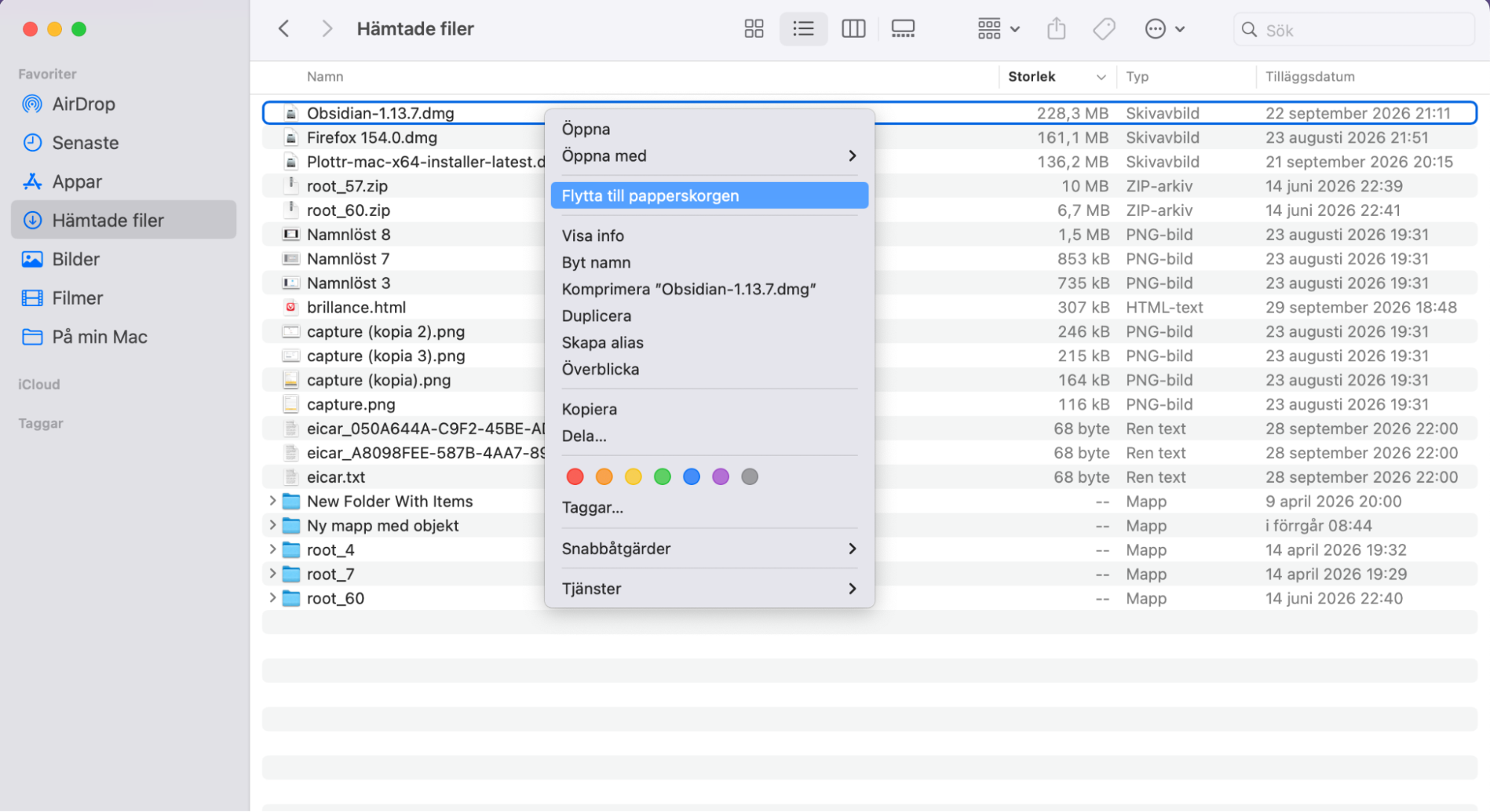Choose Öppna med submenu

(709, 156)
